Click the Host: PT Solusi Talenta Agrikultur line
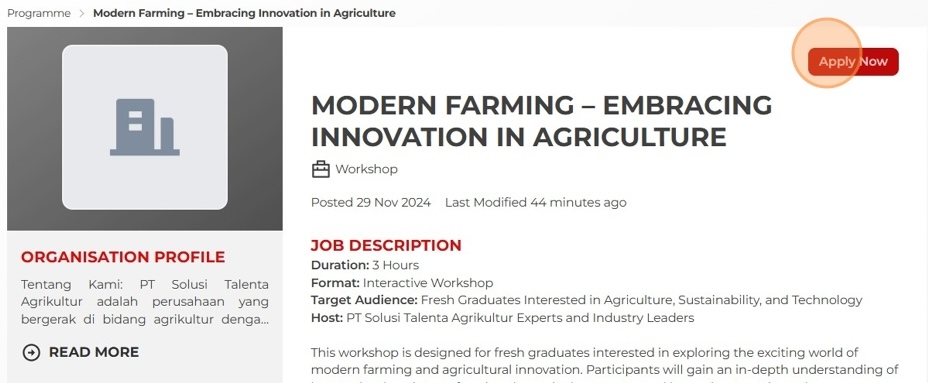The height and width of the screenshot is (383, 928). click(502, 318)
